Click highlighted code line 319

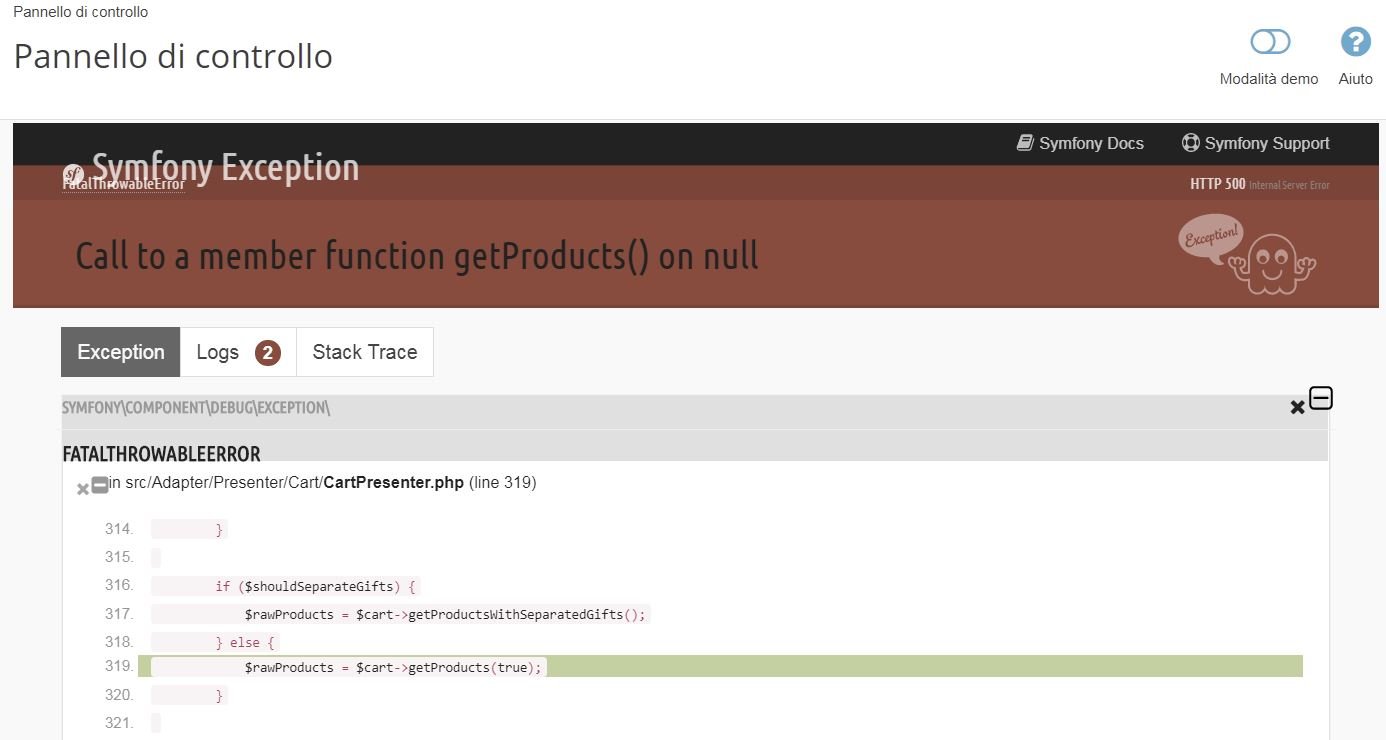click(720, 667)
